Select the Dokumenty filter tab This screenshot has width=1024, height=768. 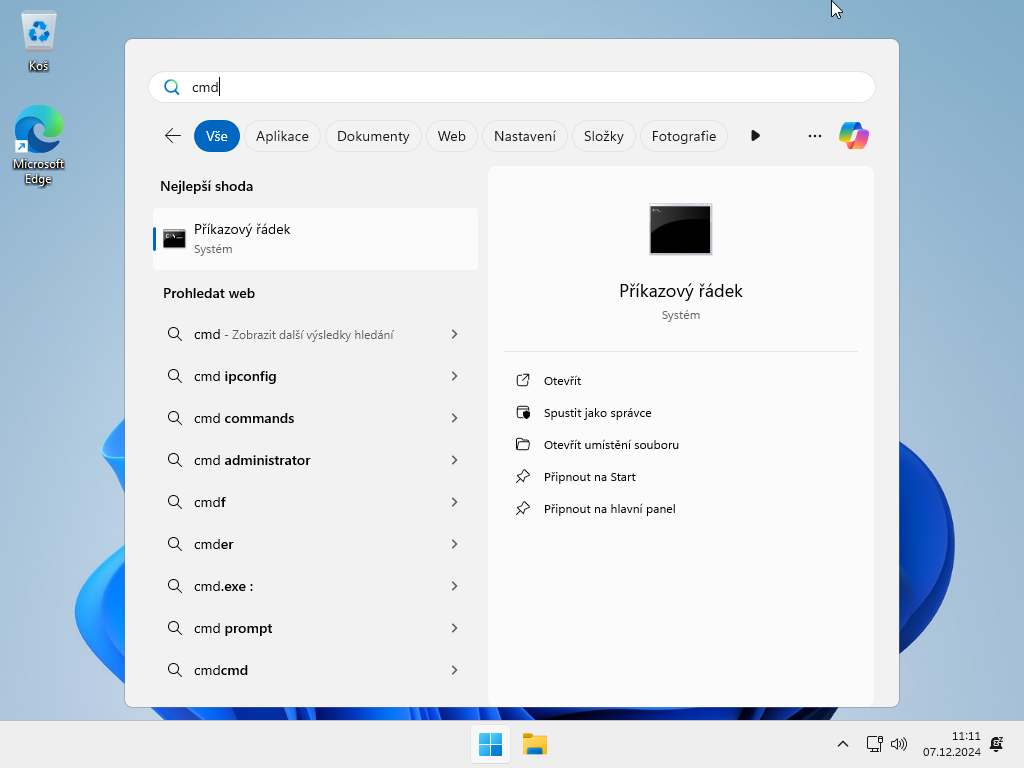373,136
